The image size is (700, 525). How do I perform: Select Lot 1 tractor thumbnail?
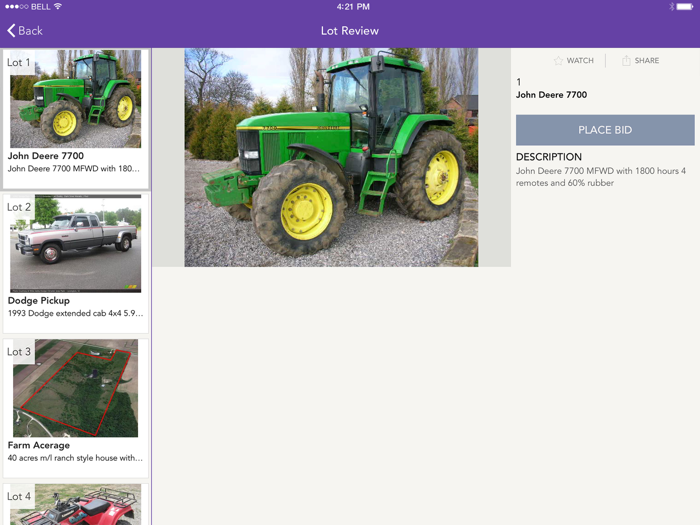(75, 99)
